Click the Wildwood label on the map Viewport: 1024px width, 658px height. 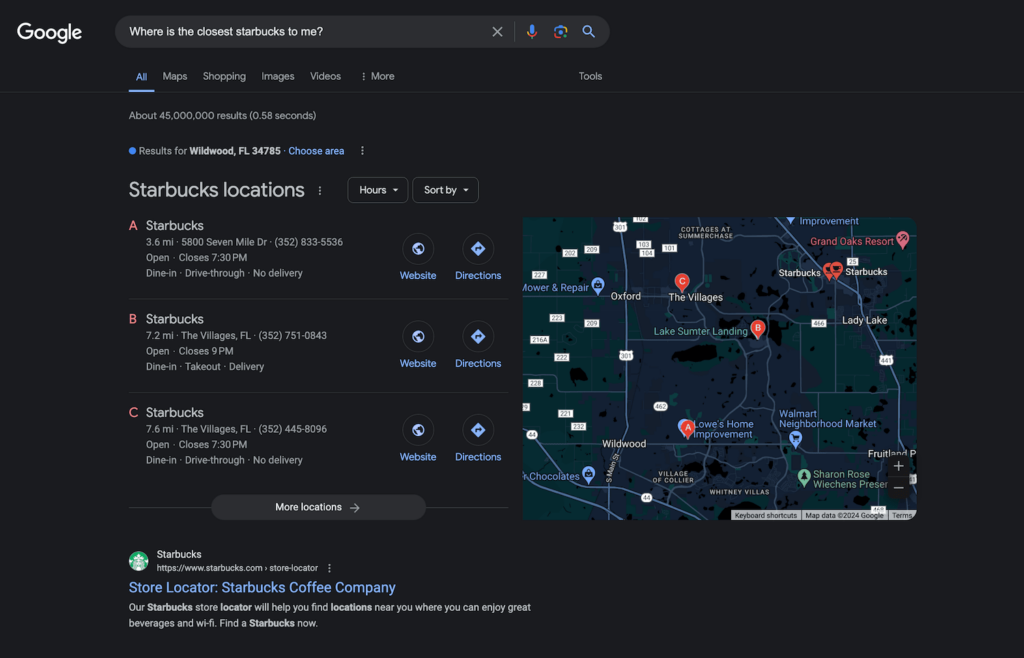click(x=624, y=444)
